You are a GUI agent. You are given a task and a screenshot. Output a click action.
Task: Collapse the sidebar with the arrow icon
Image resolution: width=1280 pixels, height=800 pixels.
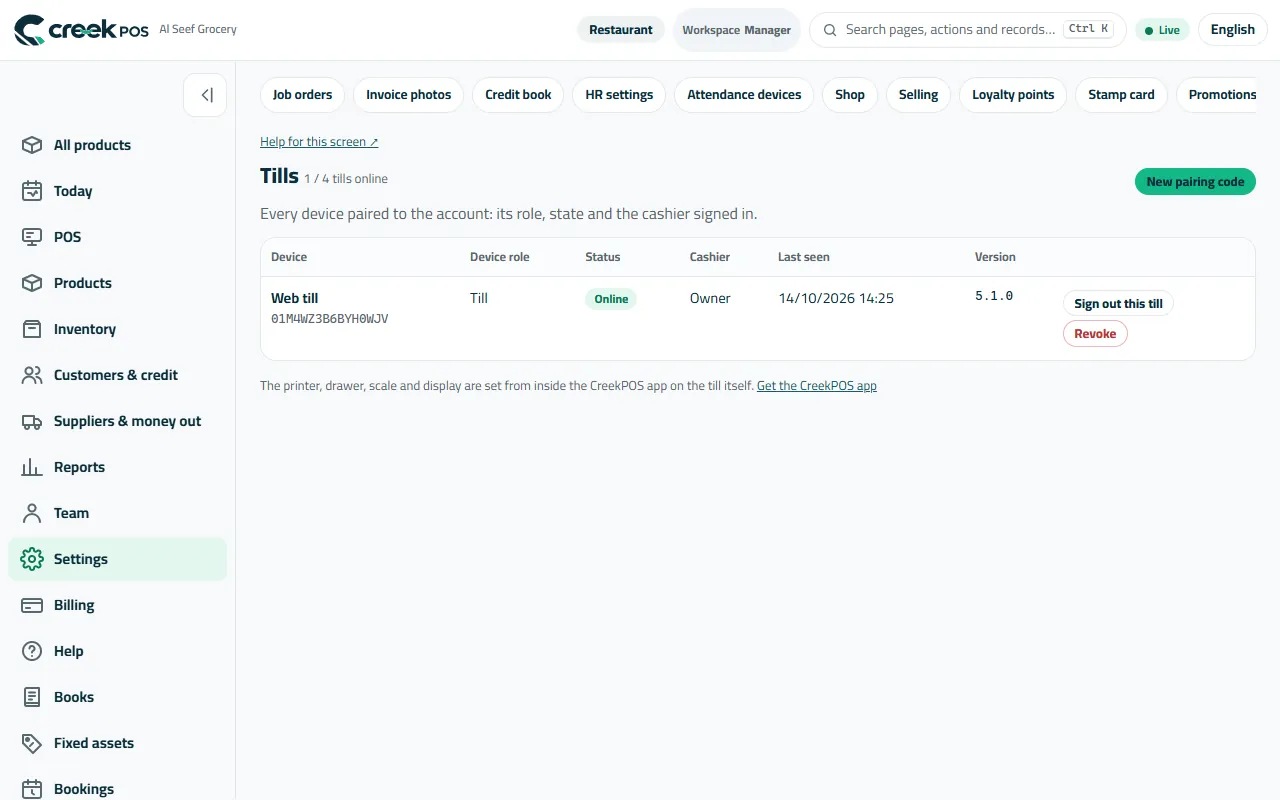[x=205, y=95]
